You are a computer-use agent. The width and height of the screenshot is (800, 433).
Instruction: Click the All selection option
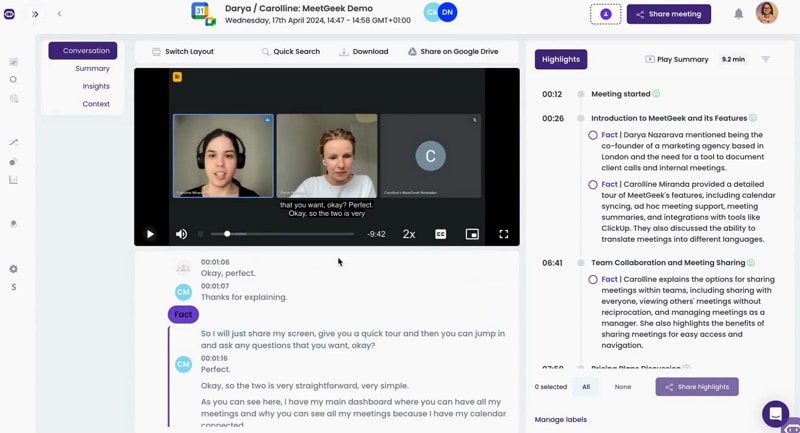pyautogui.click(x=586, y=387)
